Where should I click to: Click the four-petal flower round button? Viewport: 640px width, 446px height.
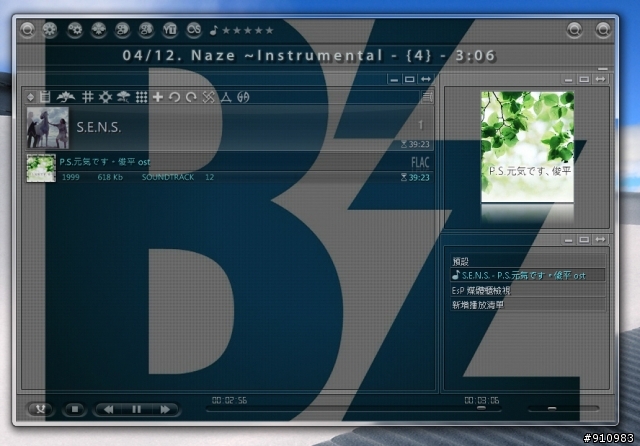tap(98, 30)
